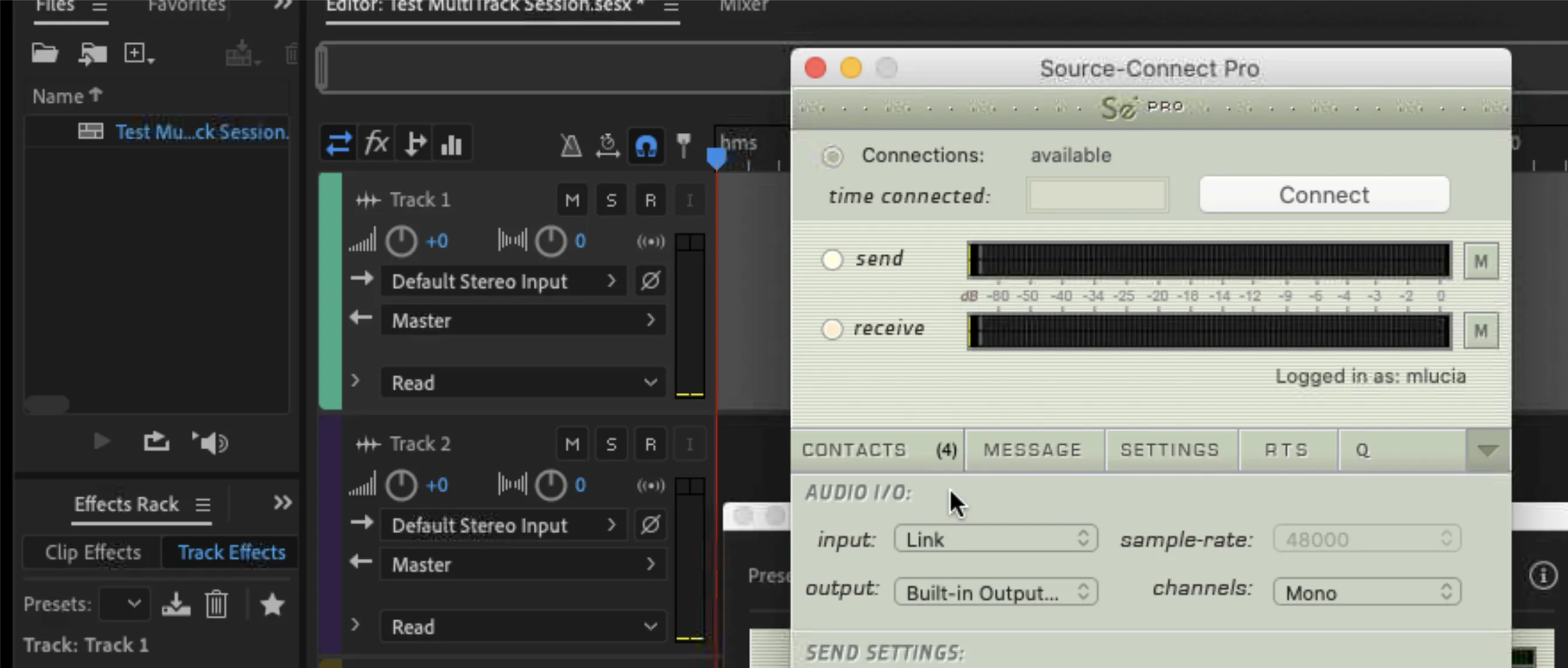Viewport: 1568px width, 668px height.
Task: Open the channels Mono dropdown
Action: [x=1367, y=592]
